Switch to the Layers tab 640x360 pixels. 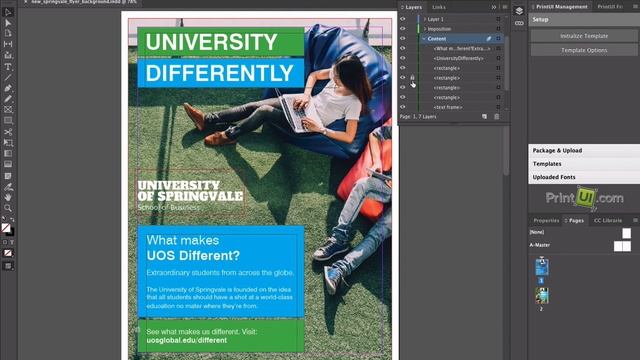click(x=411, y=7)
